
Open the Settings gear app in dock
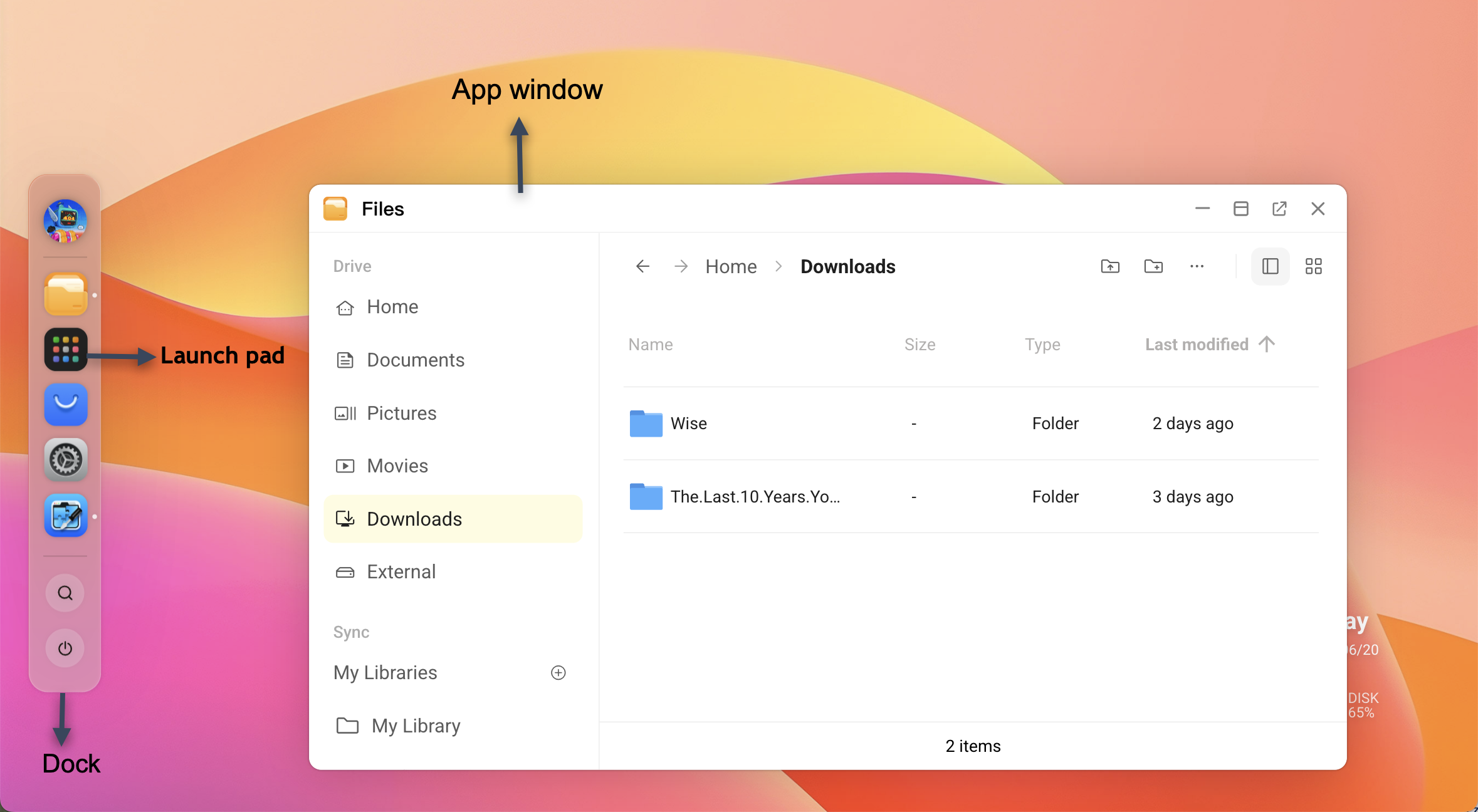[x=65, y=460]
